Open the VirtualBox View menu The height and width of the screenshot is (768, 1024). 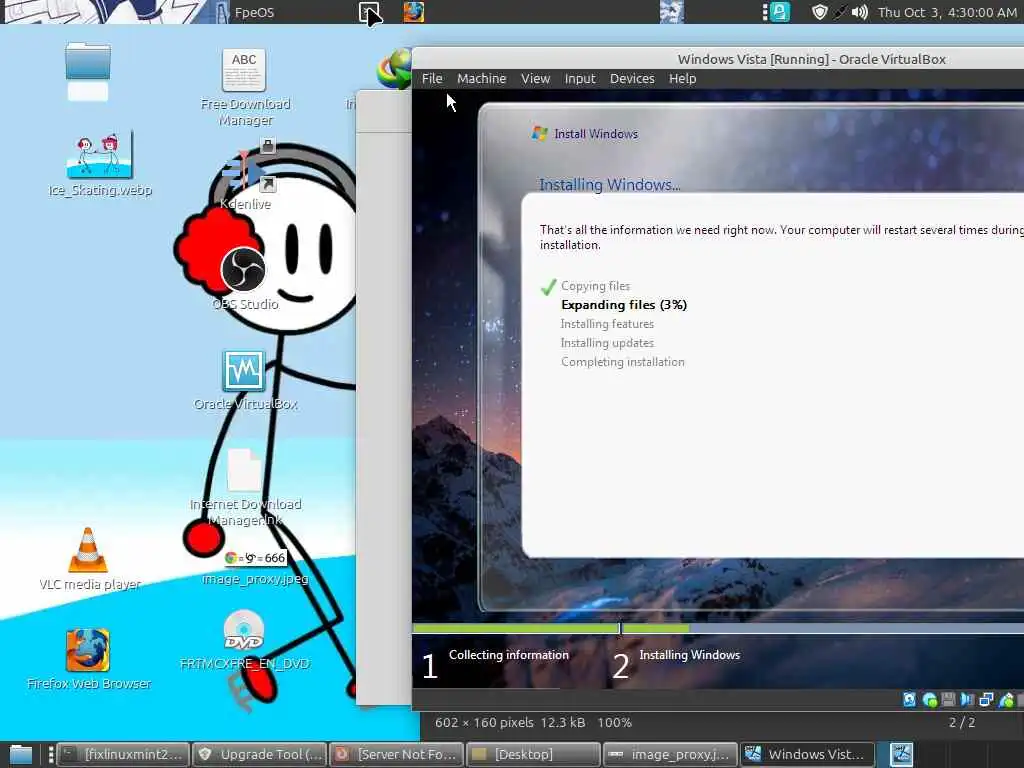tap(535, 78)
